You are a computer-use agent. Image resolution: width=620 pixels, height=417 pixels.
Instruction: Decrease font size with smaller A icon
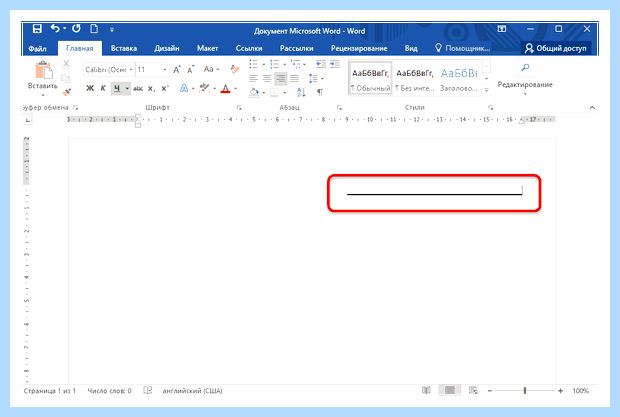(x=190, y=70)
